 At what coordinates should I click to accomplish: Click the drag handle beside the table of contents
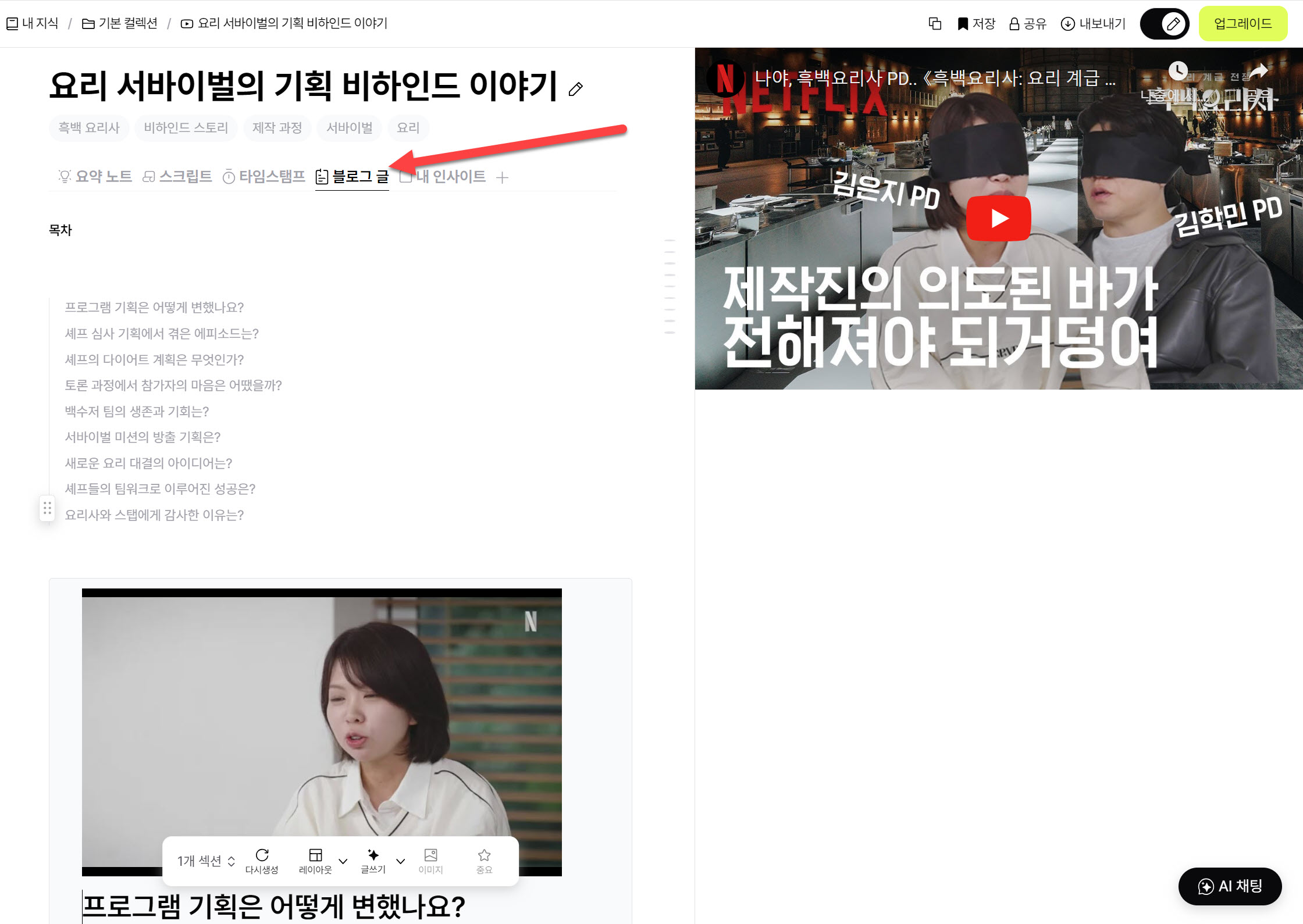click(47, 509)
